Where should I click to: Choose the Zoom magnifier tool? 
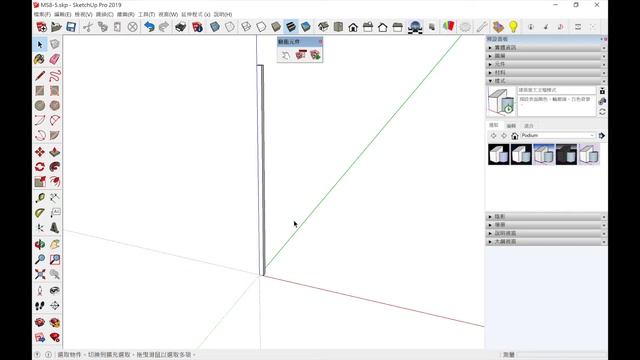40,259
